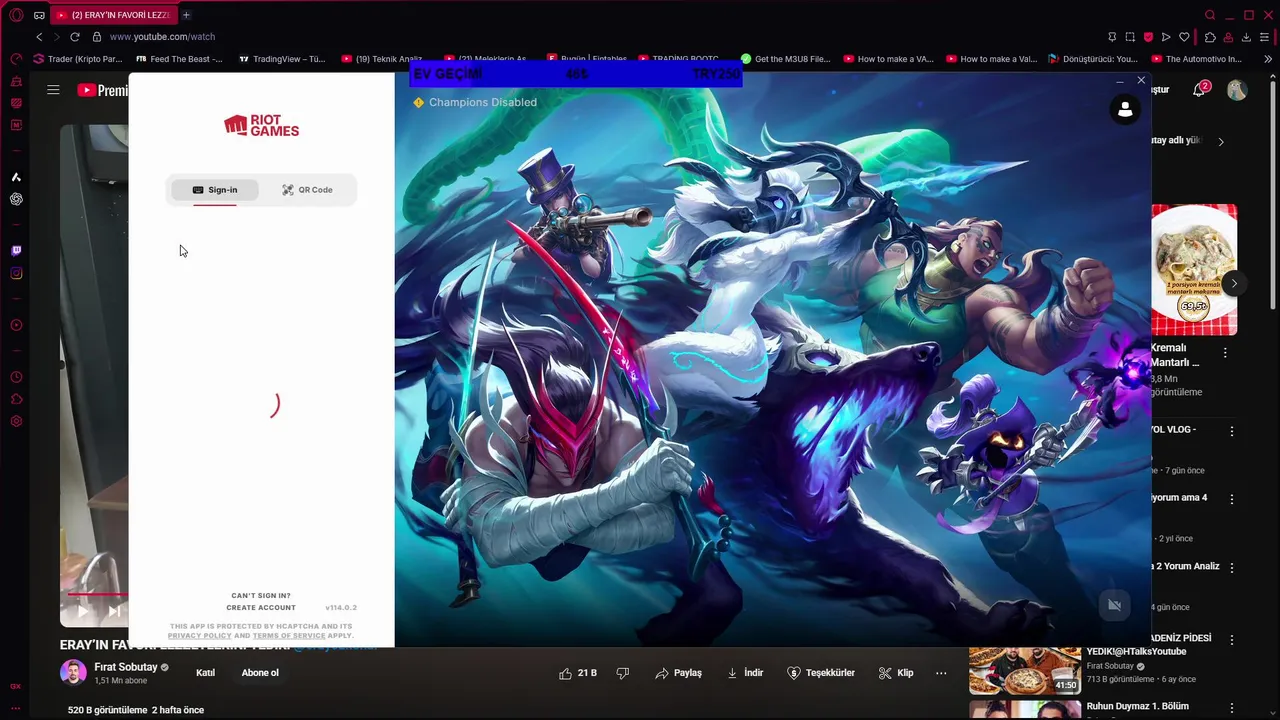Open Fırat Sobutay channel avatar
The image size is (1280, 720).
73,672
